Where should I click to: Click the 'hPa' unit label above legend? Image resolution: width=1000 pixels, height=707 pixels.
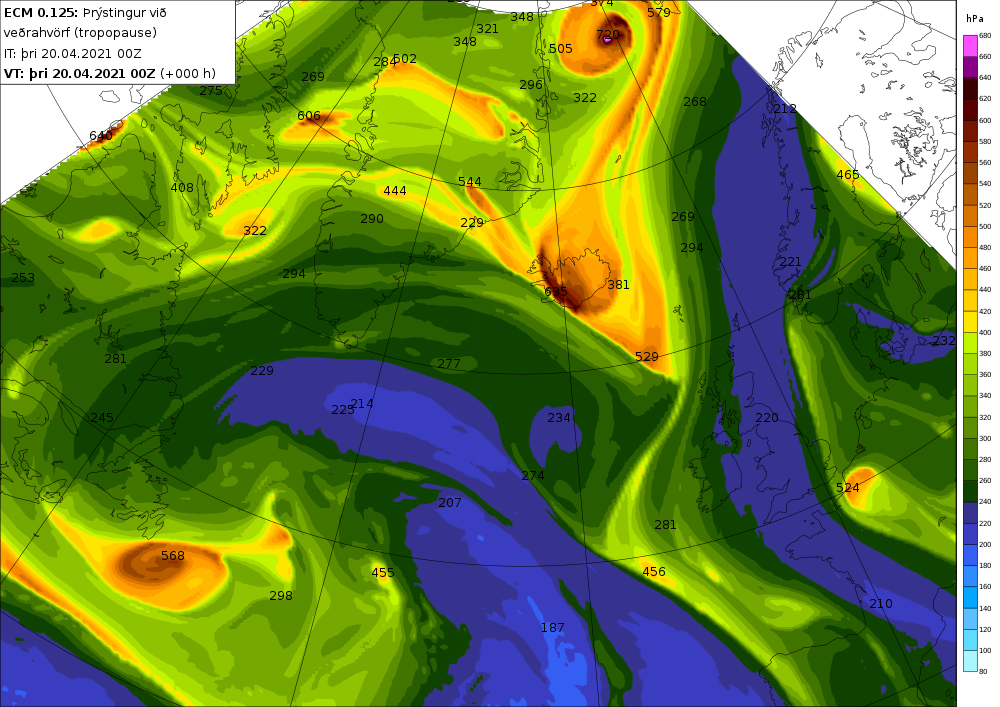974,18
